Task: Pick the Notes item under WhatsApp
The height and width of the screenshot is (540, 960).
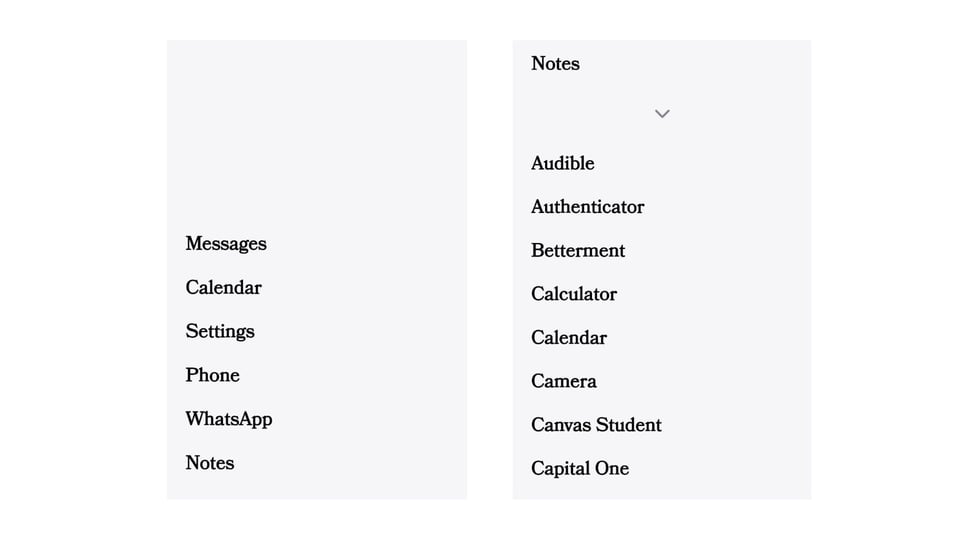Action: click(x=210, y=463)
